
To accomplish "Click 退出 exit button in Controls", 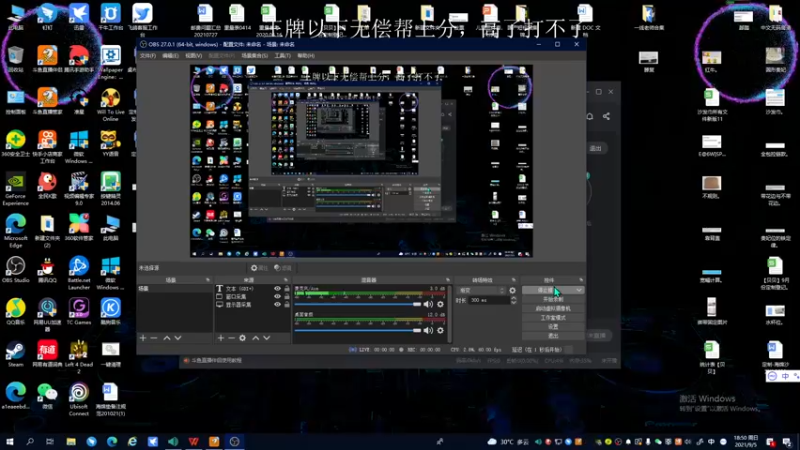I will click(x=553, y=336).
